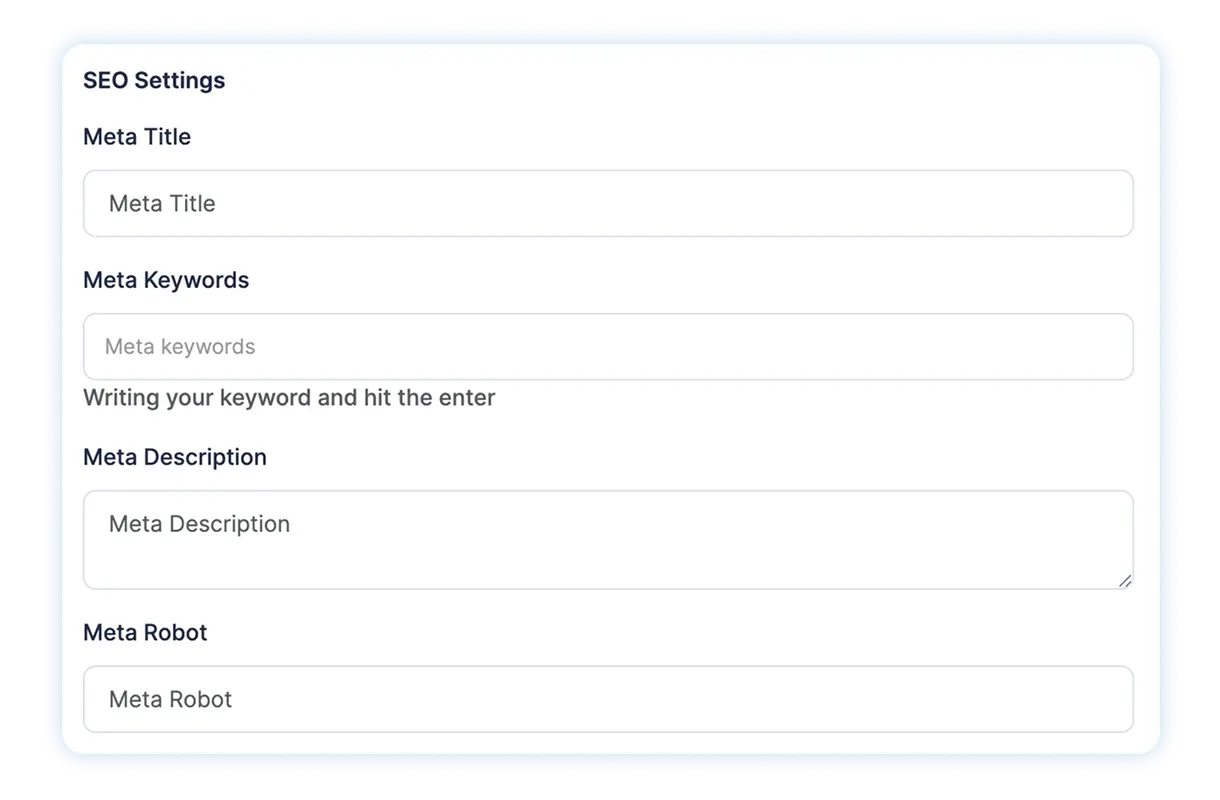Click the "Meta Title" field label
This screenshot has height=800, width=1220.
pos(137,136)
